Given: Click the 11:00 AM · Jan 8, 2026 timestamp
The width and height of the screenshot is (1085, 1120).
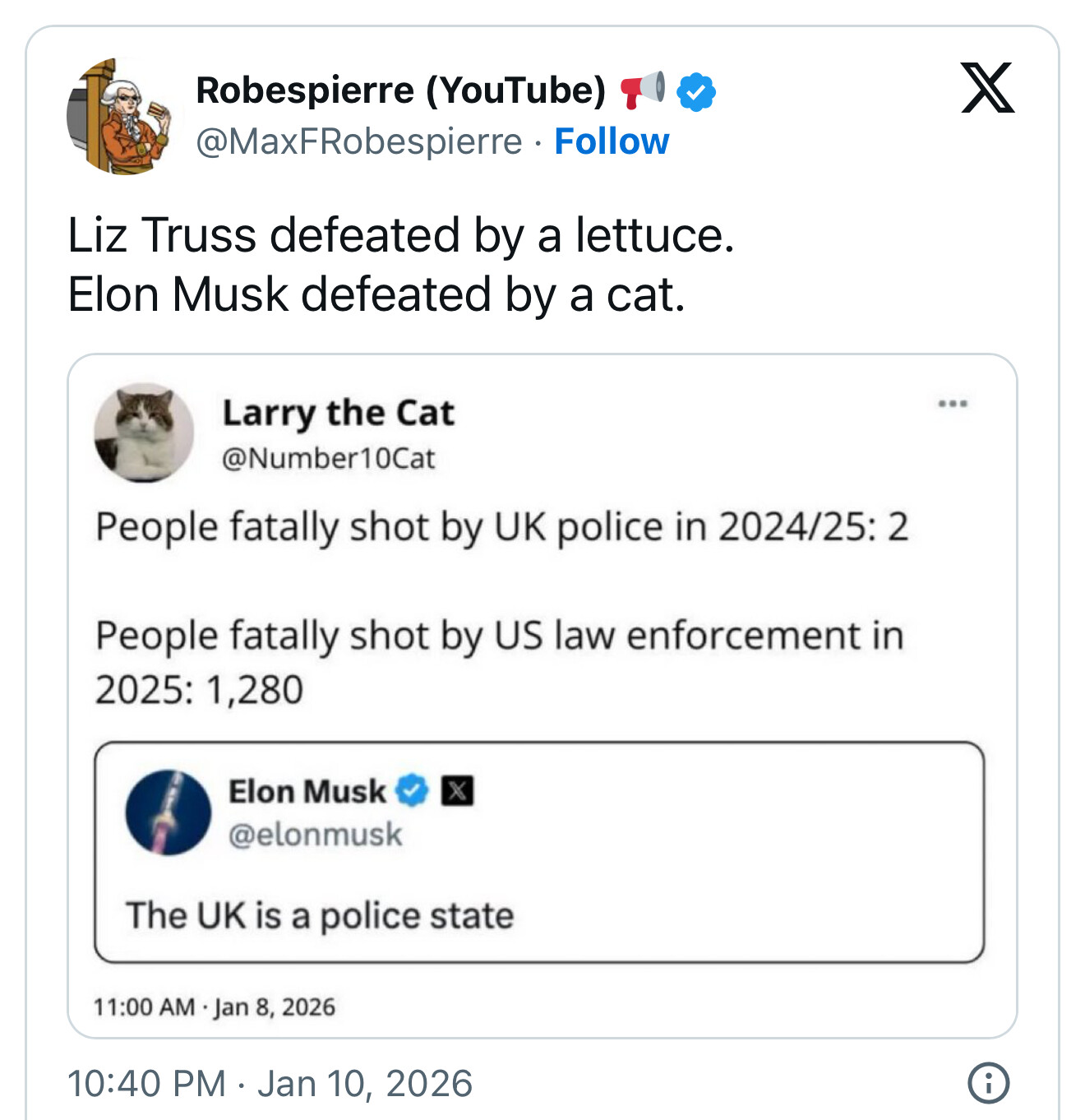Looking at the screenshot, I should [x=215, y=1007].
